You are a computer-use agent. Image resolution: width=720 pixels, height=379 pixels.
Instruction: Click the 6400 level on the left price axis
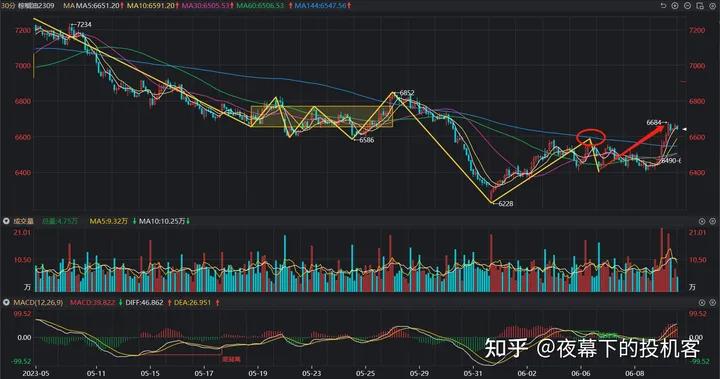coord(23,173)
